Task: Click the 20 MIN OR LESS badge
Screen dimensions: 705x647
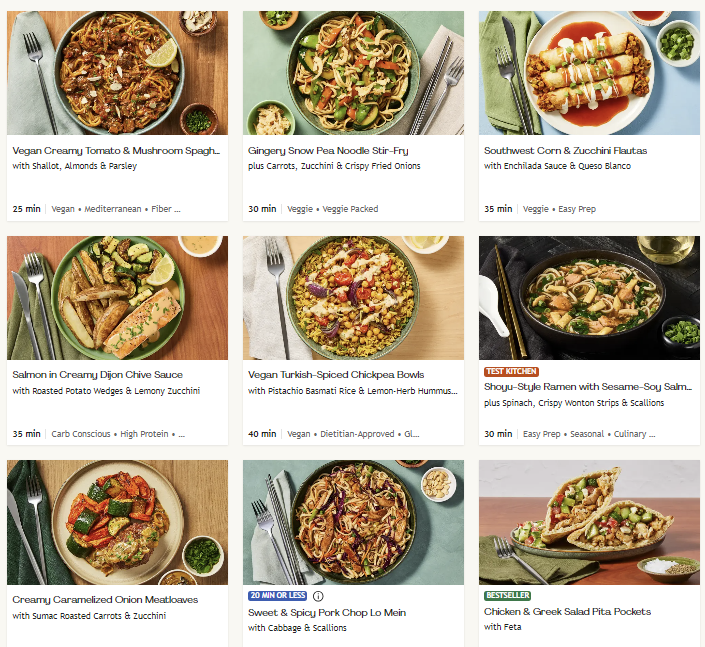Action: (277, 596)
